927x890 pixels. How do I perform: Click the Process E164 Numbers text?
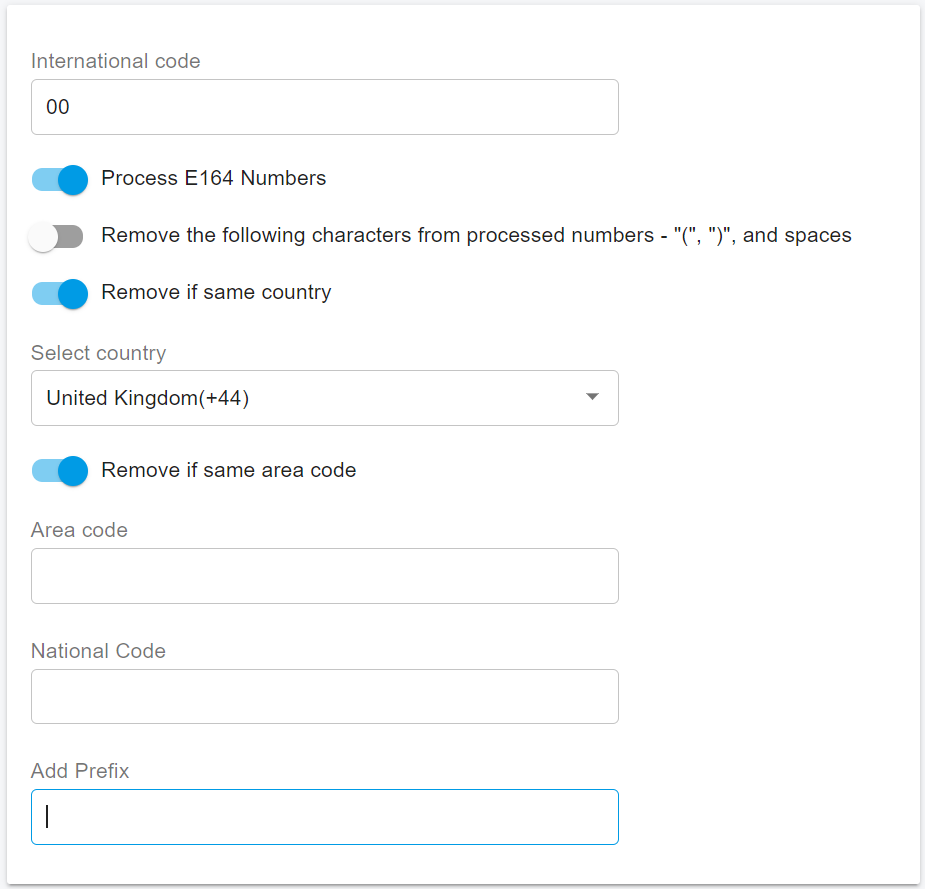(x=212, y=178)
